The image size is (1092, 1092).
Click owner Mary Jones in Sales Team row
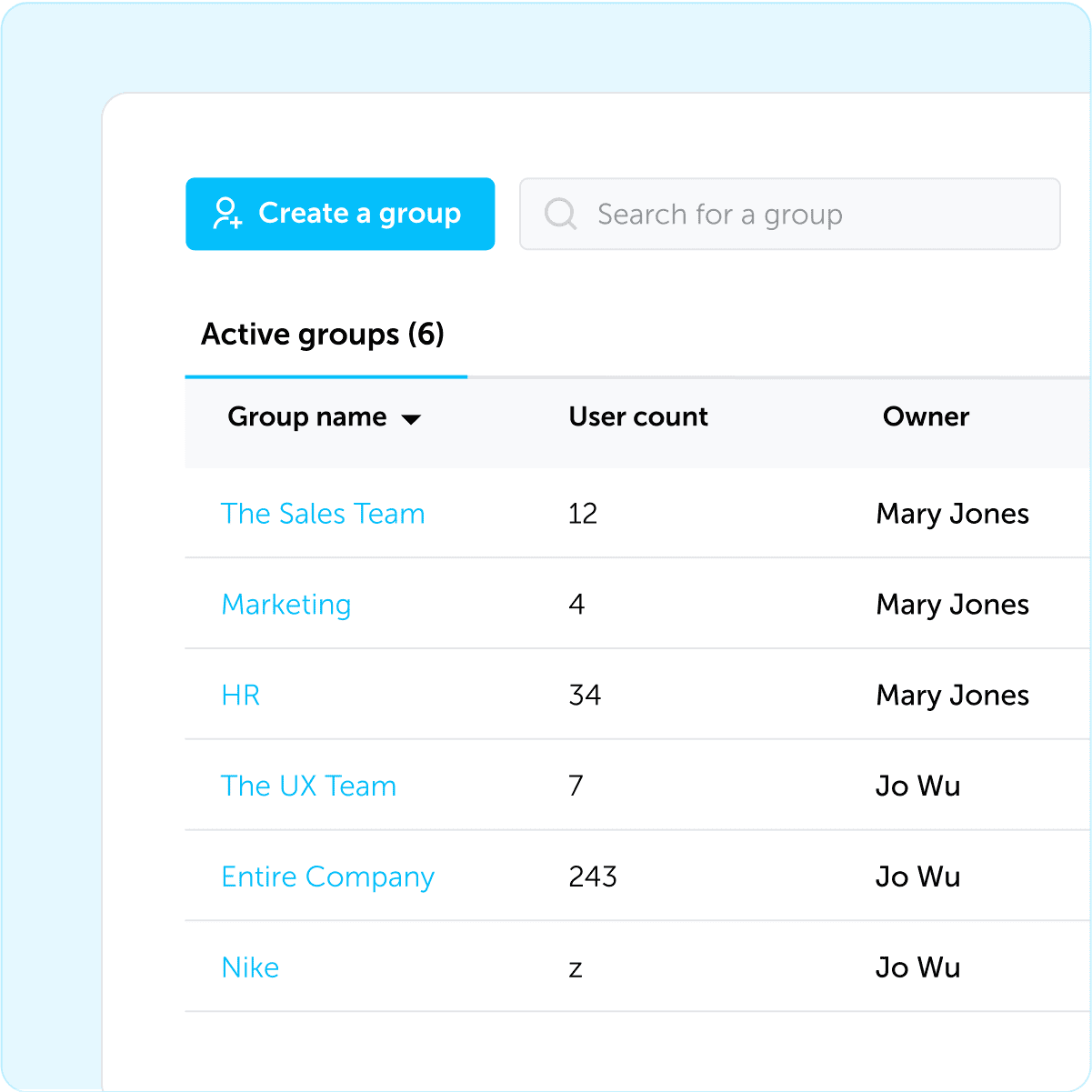(952, 514)
